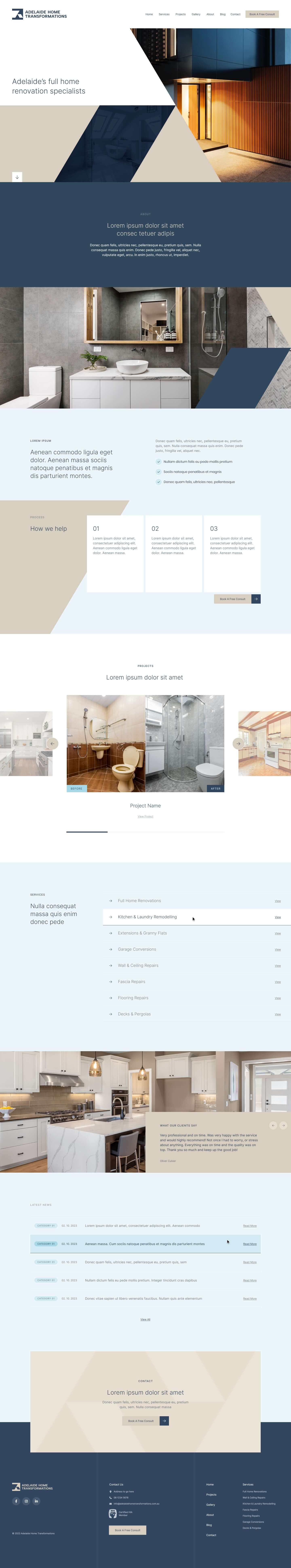Open Gallery in the header navigation
The image size is (291, 1568).
196,14
